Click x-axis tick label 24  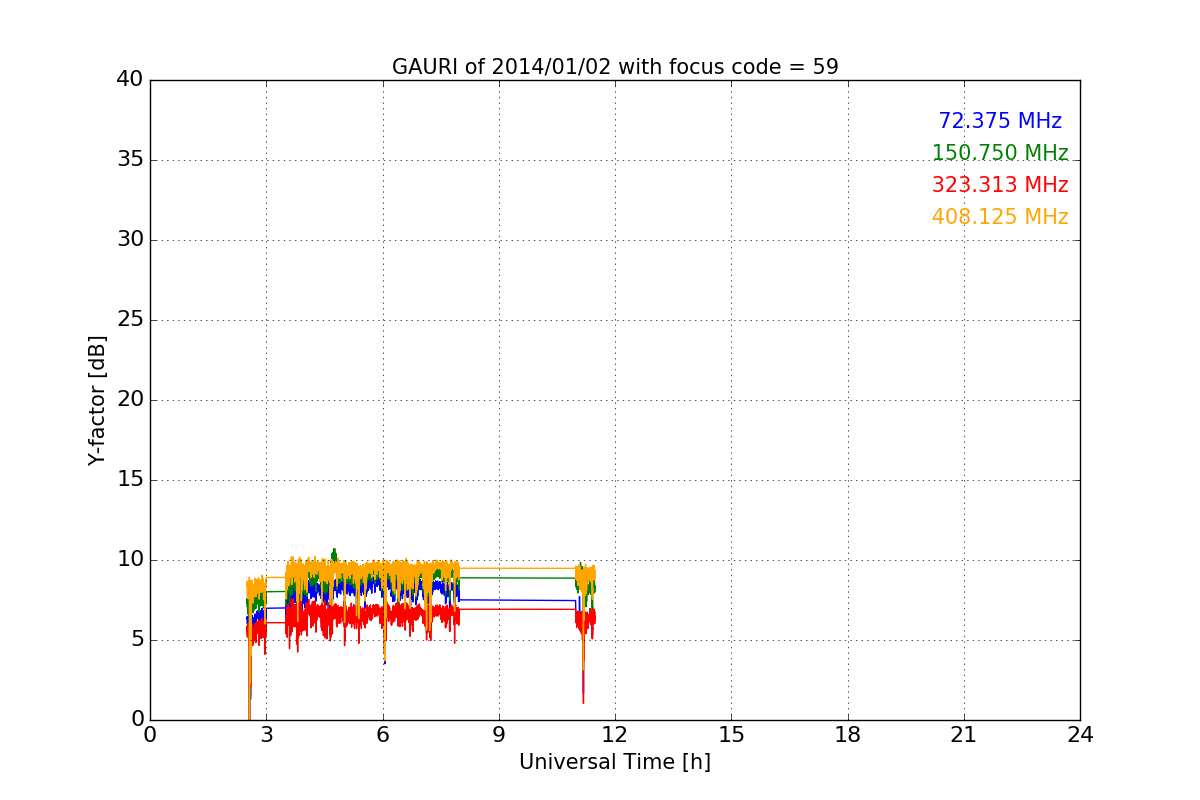pos(1080,734)
